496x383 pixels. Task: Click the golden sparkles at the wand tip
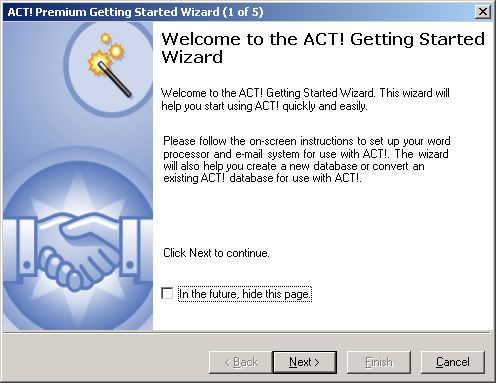point(105,53)
